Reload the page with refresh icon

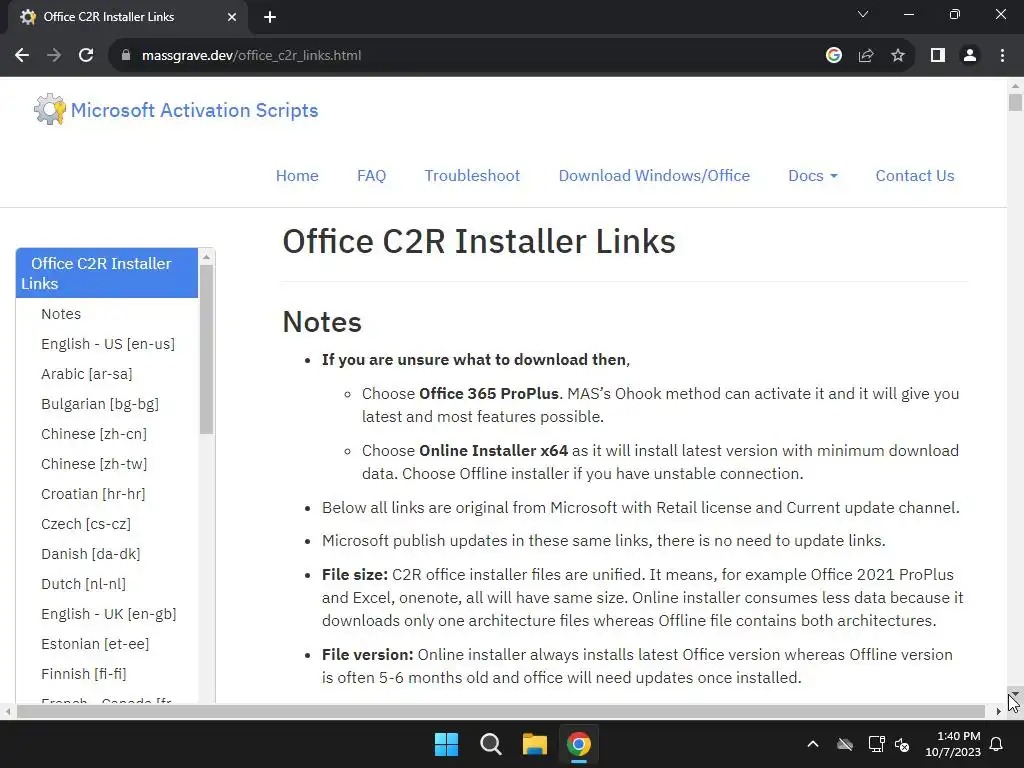tap(86, 56)
